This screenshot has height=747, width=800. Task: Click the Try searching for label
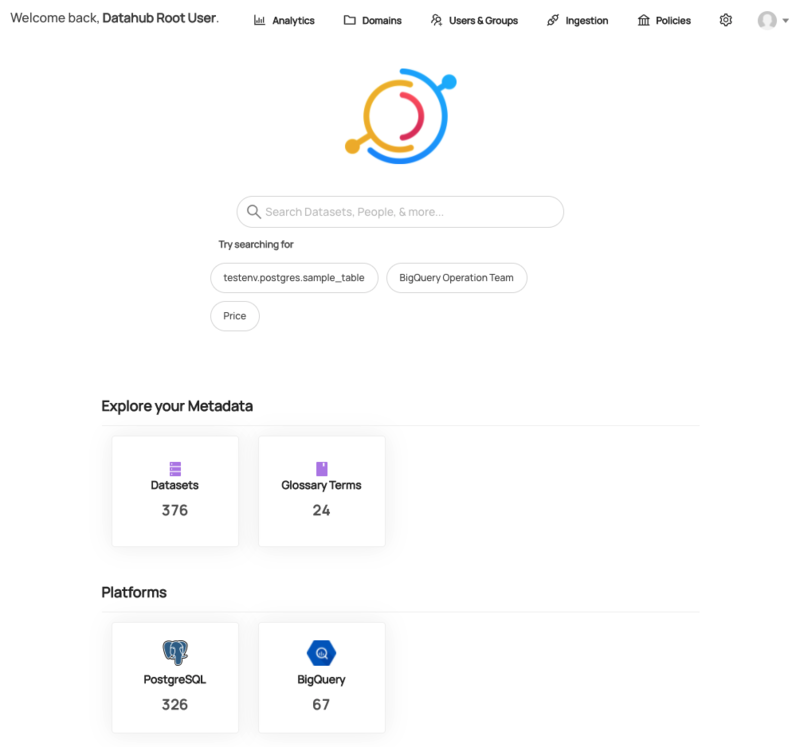[256, 244]
